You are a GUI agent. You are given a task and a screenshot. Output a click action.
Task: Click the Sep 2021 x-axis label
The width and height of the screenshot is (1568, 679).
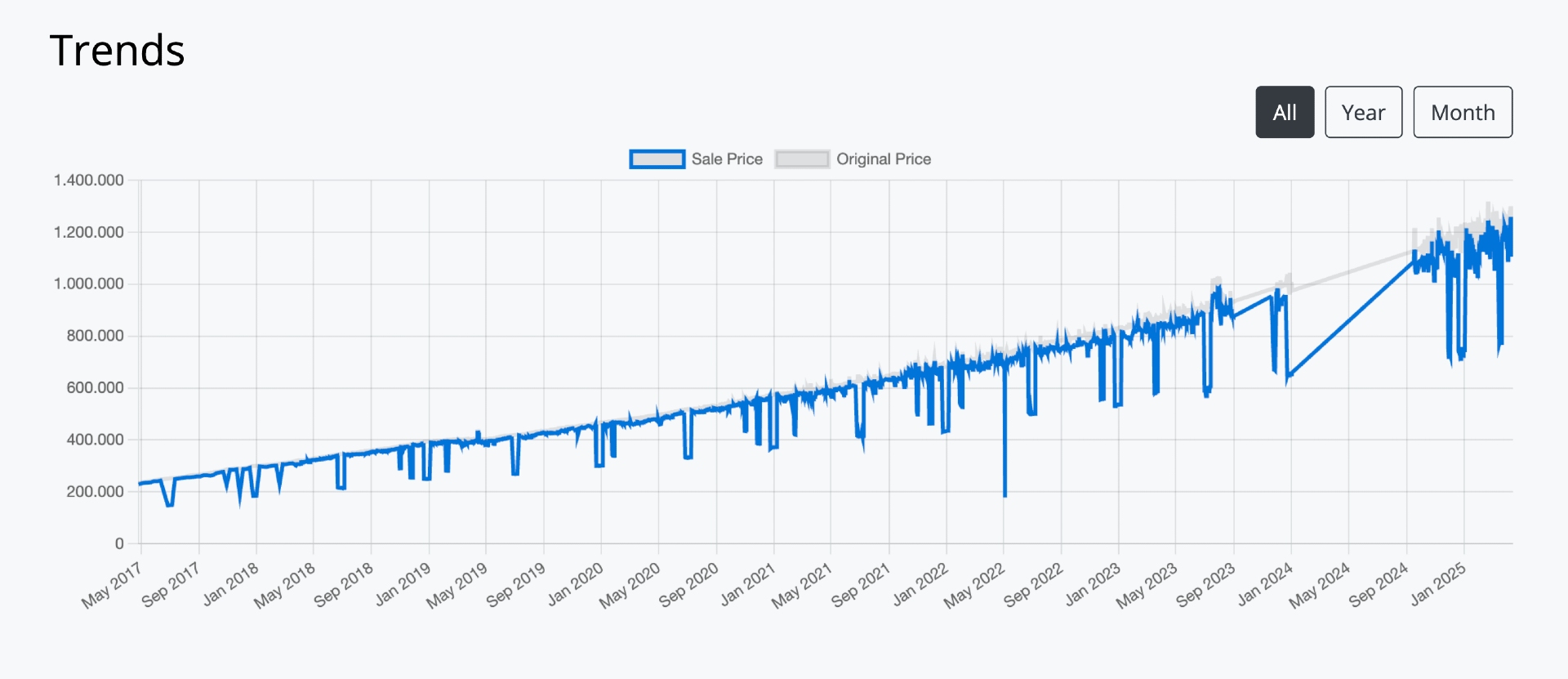(861, 585)
